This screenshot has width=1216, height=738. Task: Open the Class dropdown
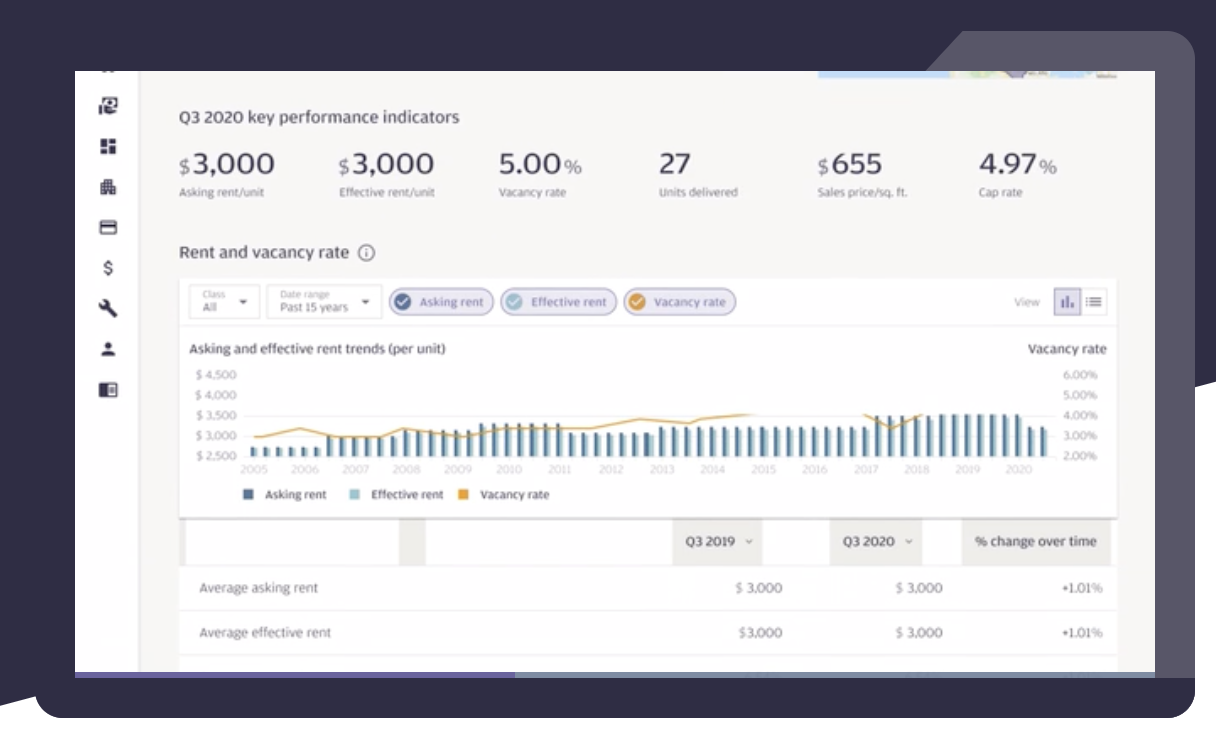[x=224, y=302]
